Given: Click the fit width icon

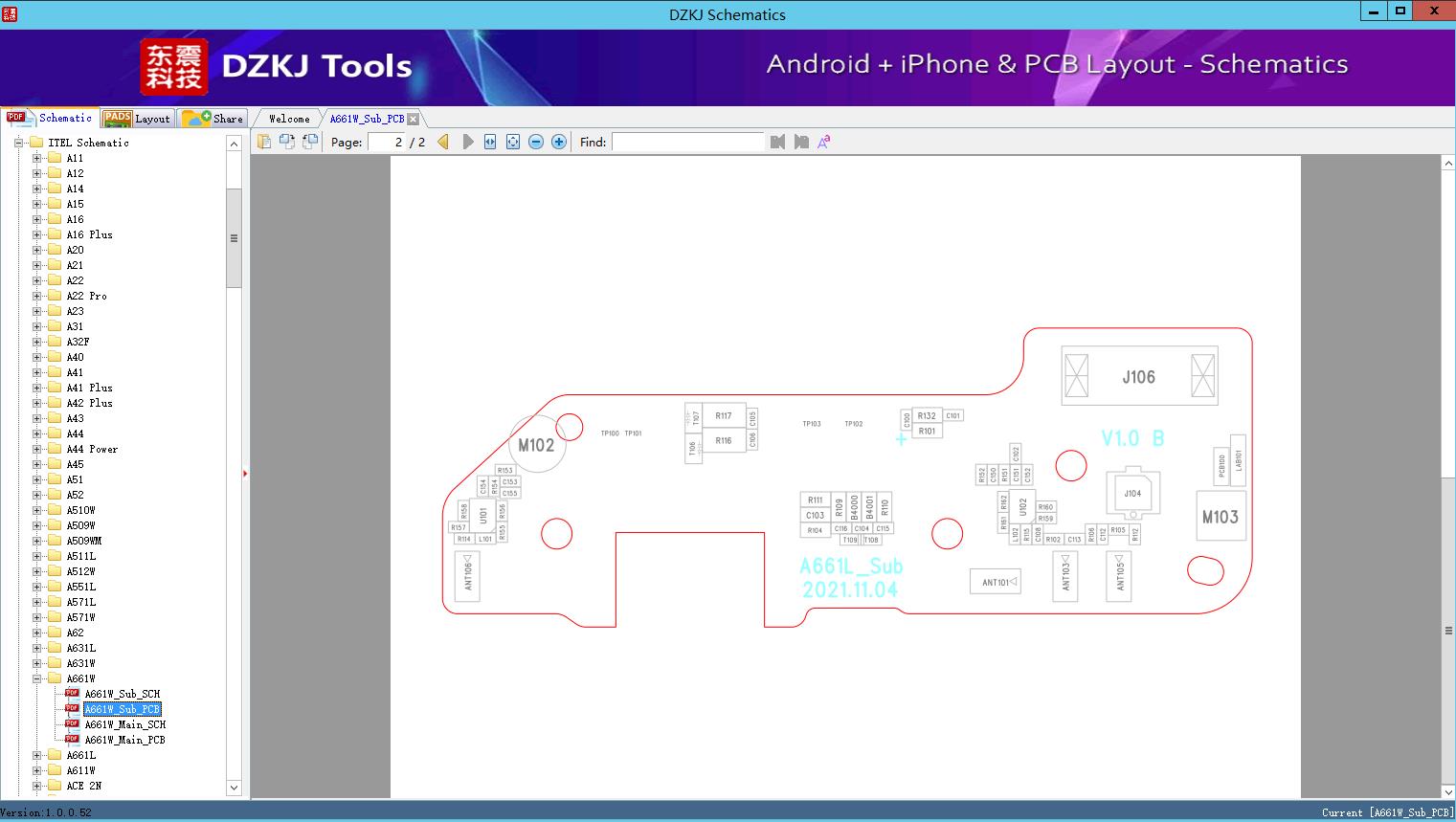Looking at the screenshot, I should (490, 142).
